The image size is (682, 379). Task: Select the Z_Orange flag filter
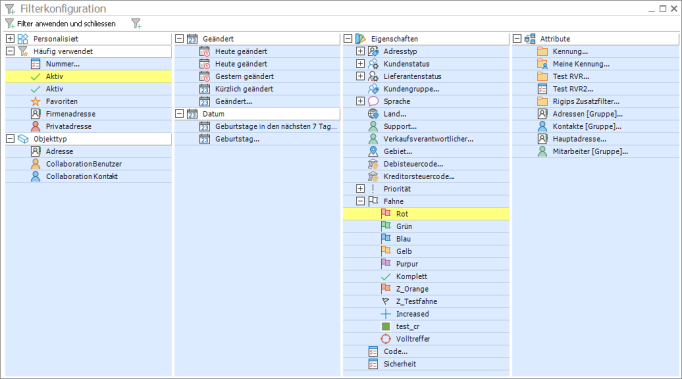[x=426, y=289]
